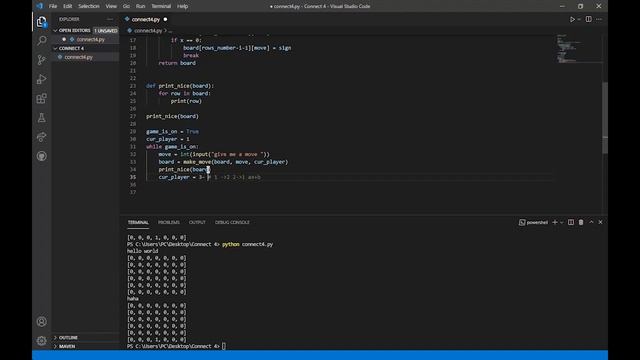Select connect4.py under Open Editors

pyautogui.click(x=91, y=40)
